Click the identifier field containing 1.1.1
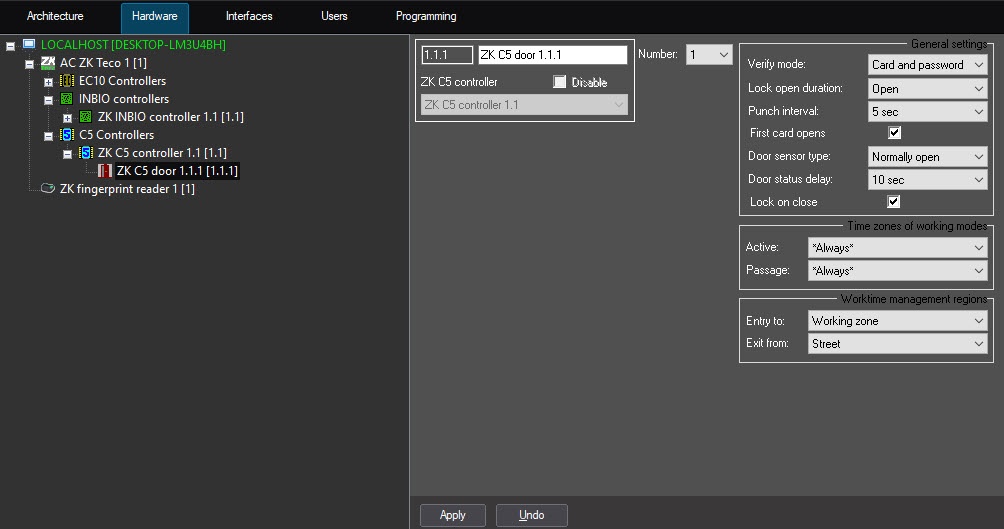The width and height of the screenshot is (1004, 529). coord(447,54)
